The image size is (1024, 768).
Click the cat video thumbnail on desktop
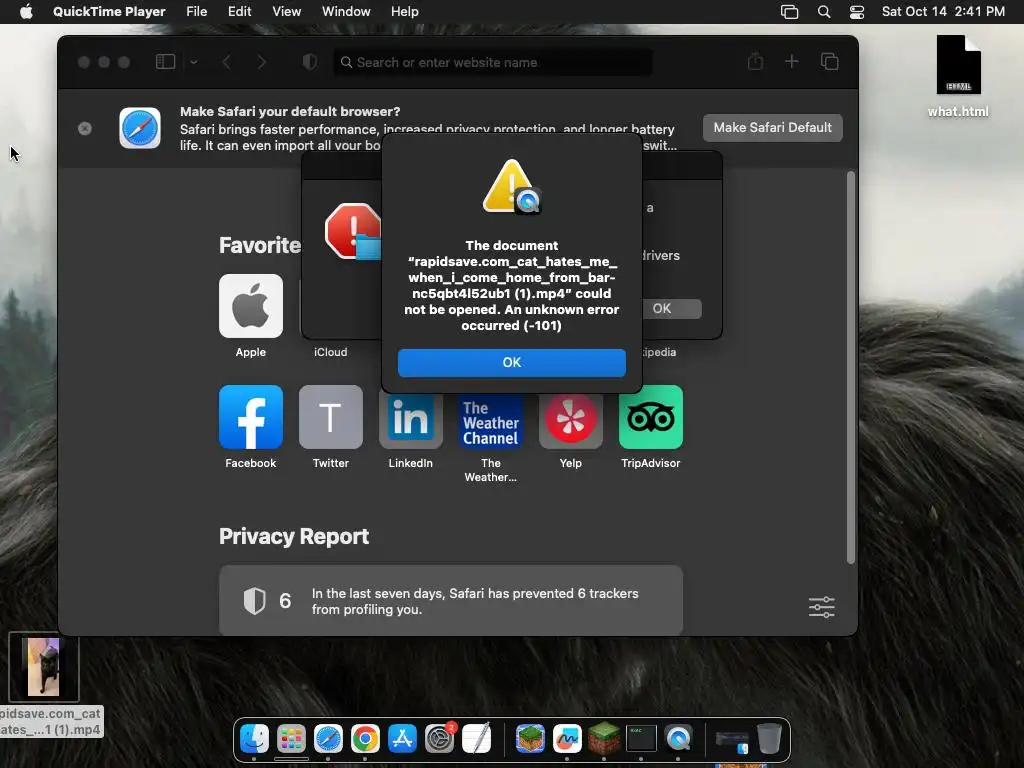(x=44, y=667)
